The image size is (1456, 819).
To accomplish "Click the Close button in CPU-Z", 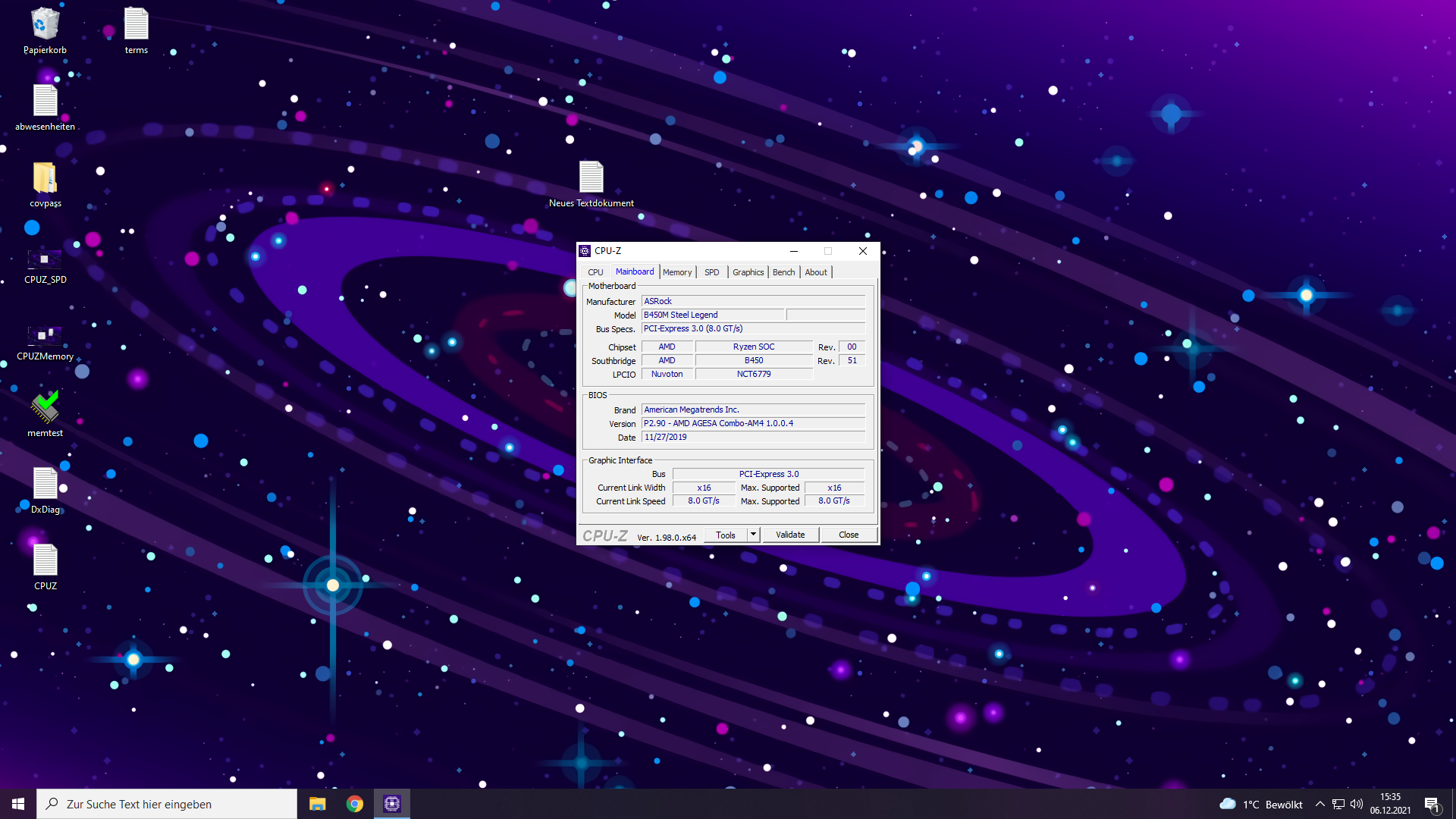I will 849,535.
